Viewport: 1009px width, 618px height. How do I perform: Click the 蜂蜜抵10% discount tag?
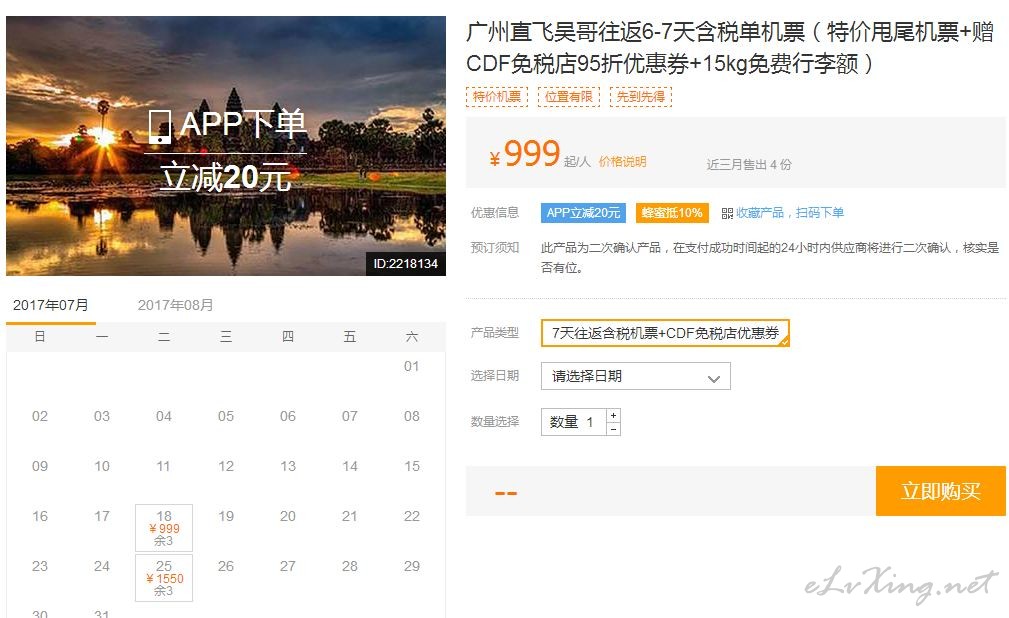pos(672,213)
